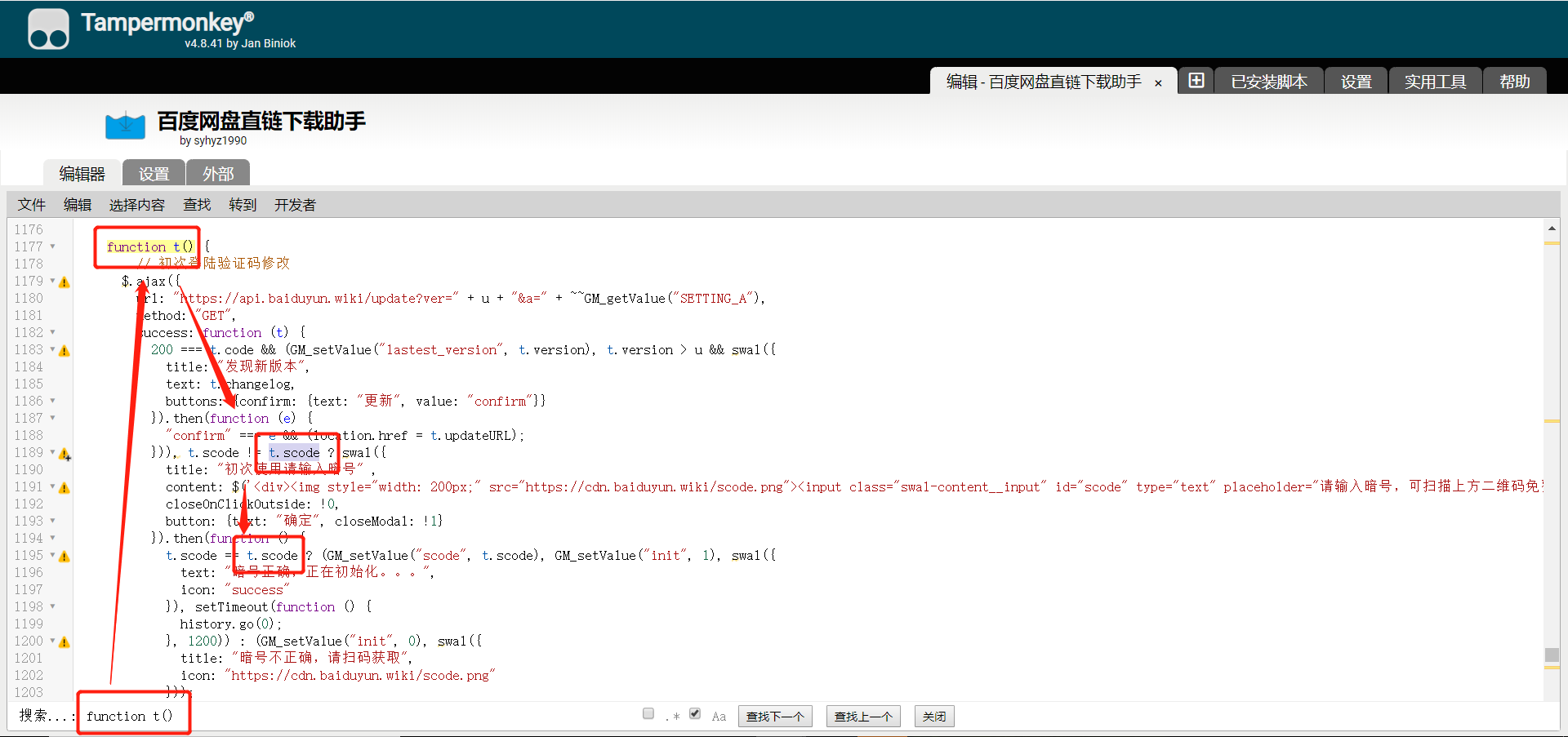Click the highlighted t.scode text on line 1189
Screen dimensions: 1568x737
294,452
